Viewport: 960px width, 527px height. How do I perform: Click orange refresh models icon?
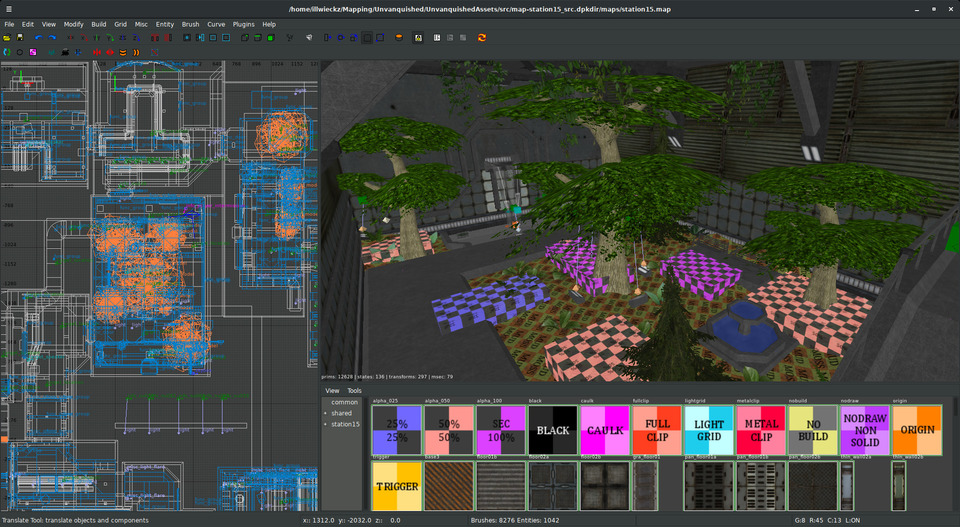point(482,37)
